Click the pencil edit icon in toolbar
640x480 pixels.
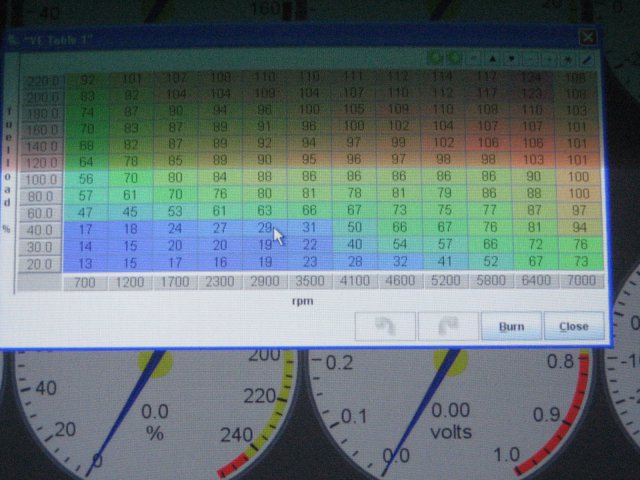tap(586, 61)
